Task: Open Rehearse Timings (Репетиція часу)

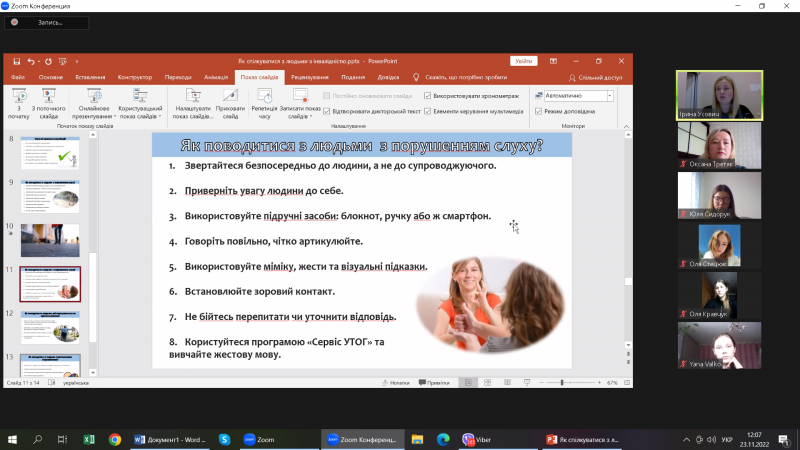Action: 265,100
